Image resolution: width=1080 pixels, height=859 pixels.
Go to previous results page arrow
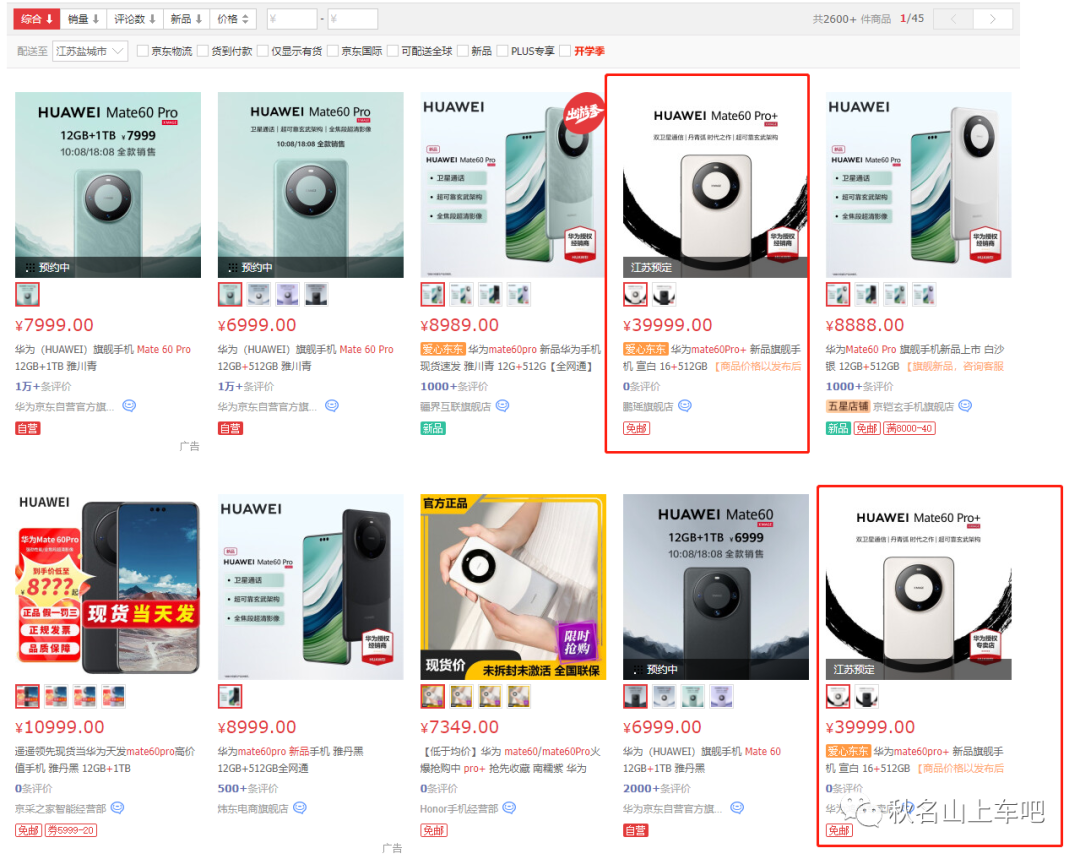pos(953,19)
